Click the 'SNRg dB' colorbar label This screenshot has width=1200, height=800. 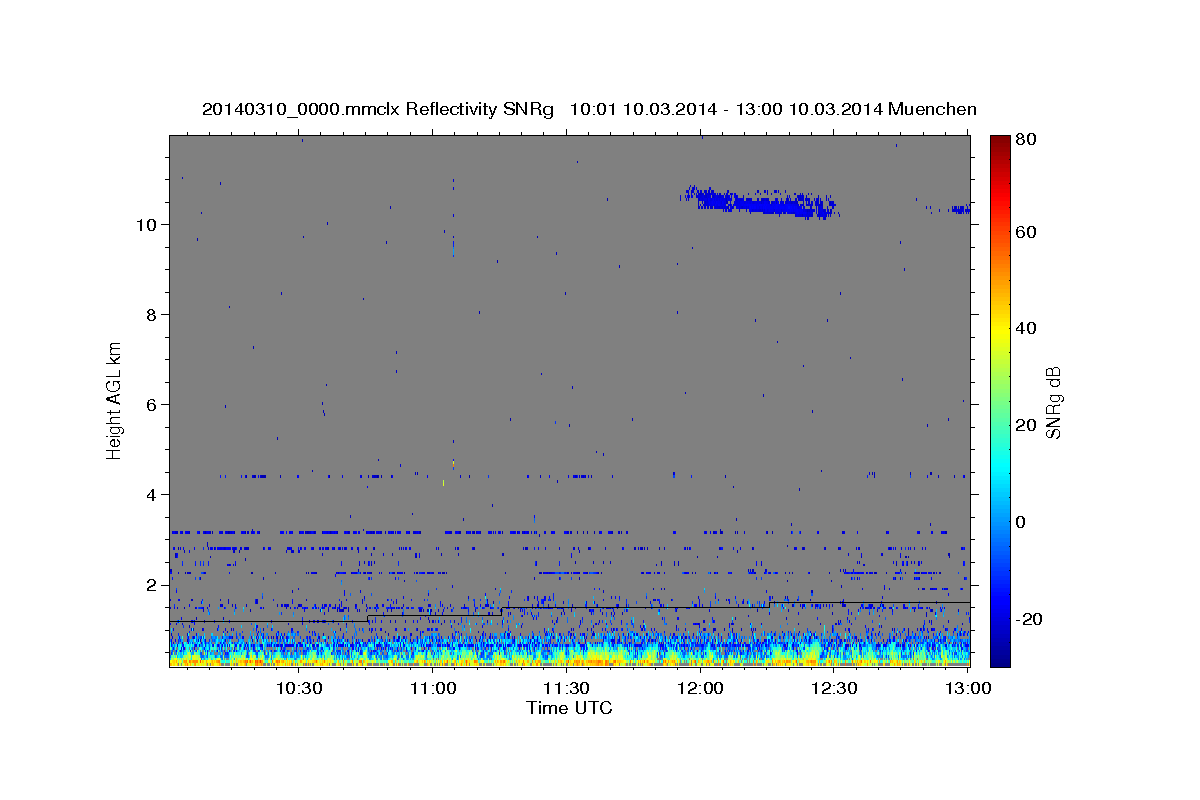[1053, 402]
